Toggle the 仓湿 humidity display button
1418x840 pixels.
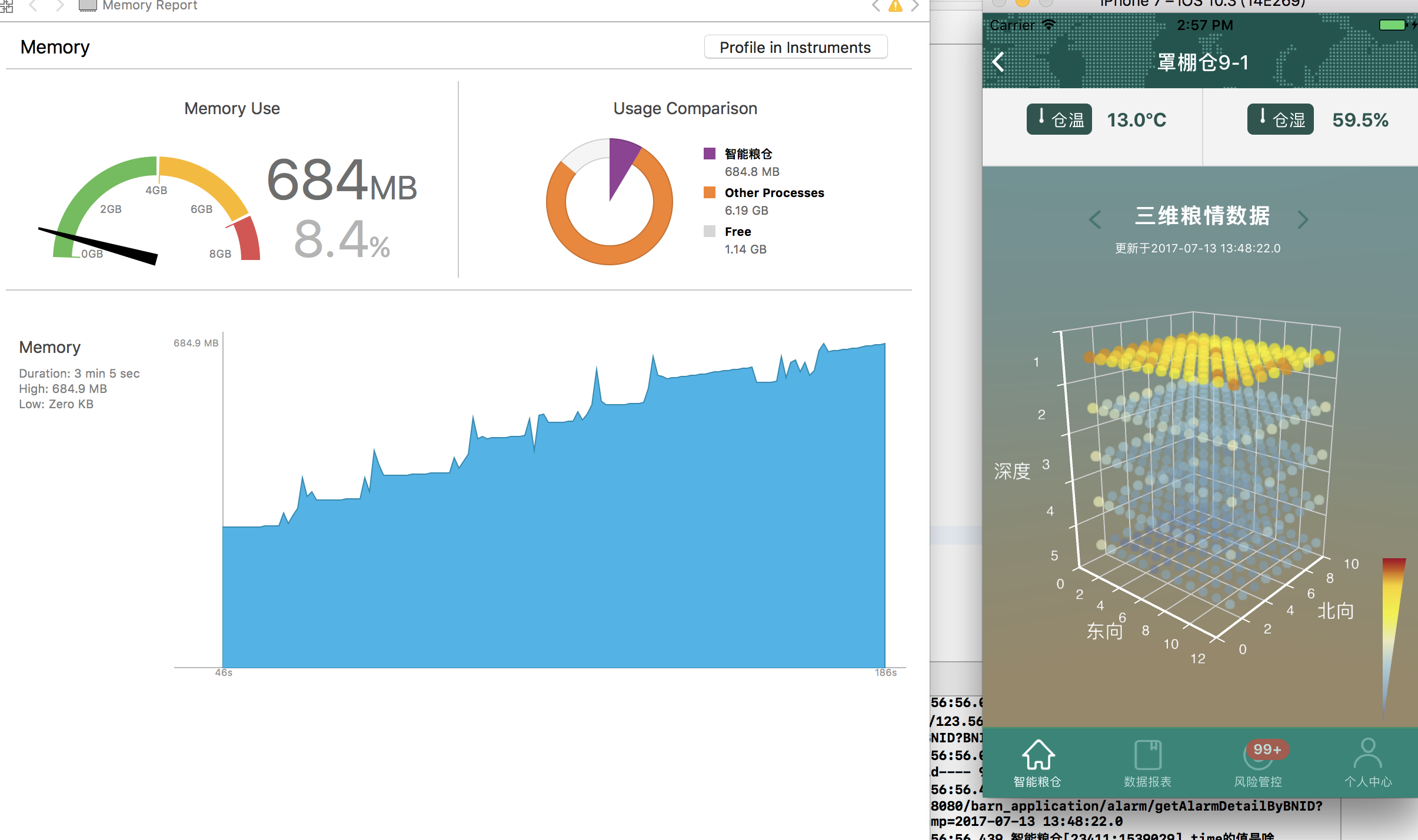pos(1280,119)
